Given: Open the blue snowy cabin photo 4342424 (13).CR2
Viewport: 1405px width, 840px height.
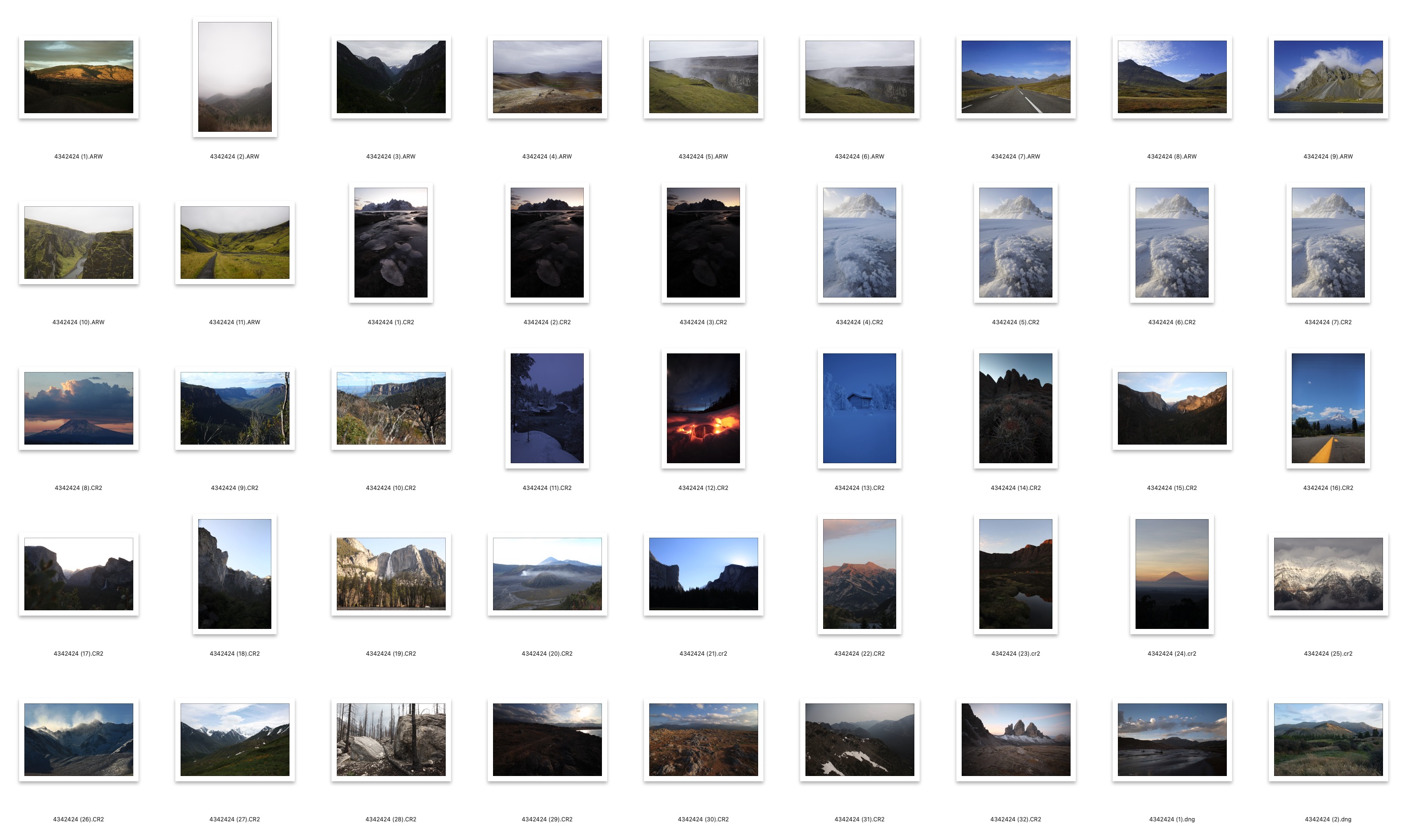Looking at the screenshot, I should [x=859, y=408].
